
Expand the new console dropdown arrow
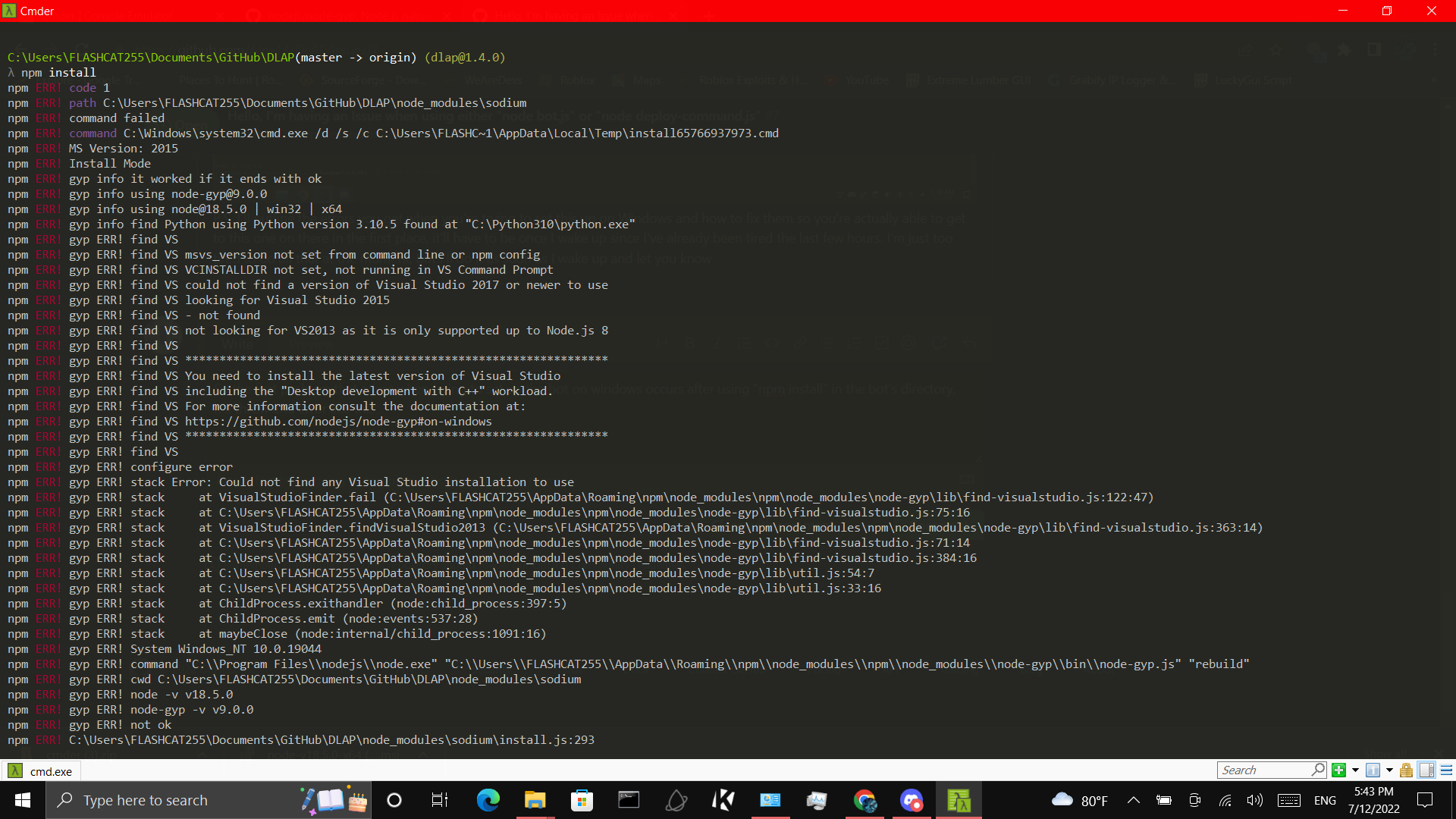[1355, 770]
